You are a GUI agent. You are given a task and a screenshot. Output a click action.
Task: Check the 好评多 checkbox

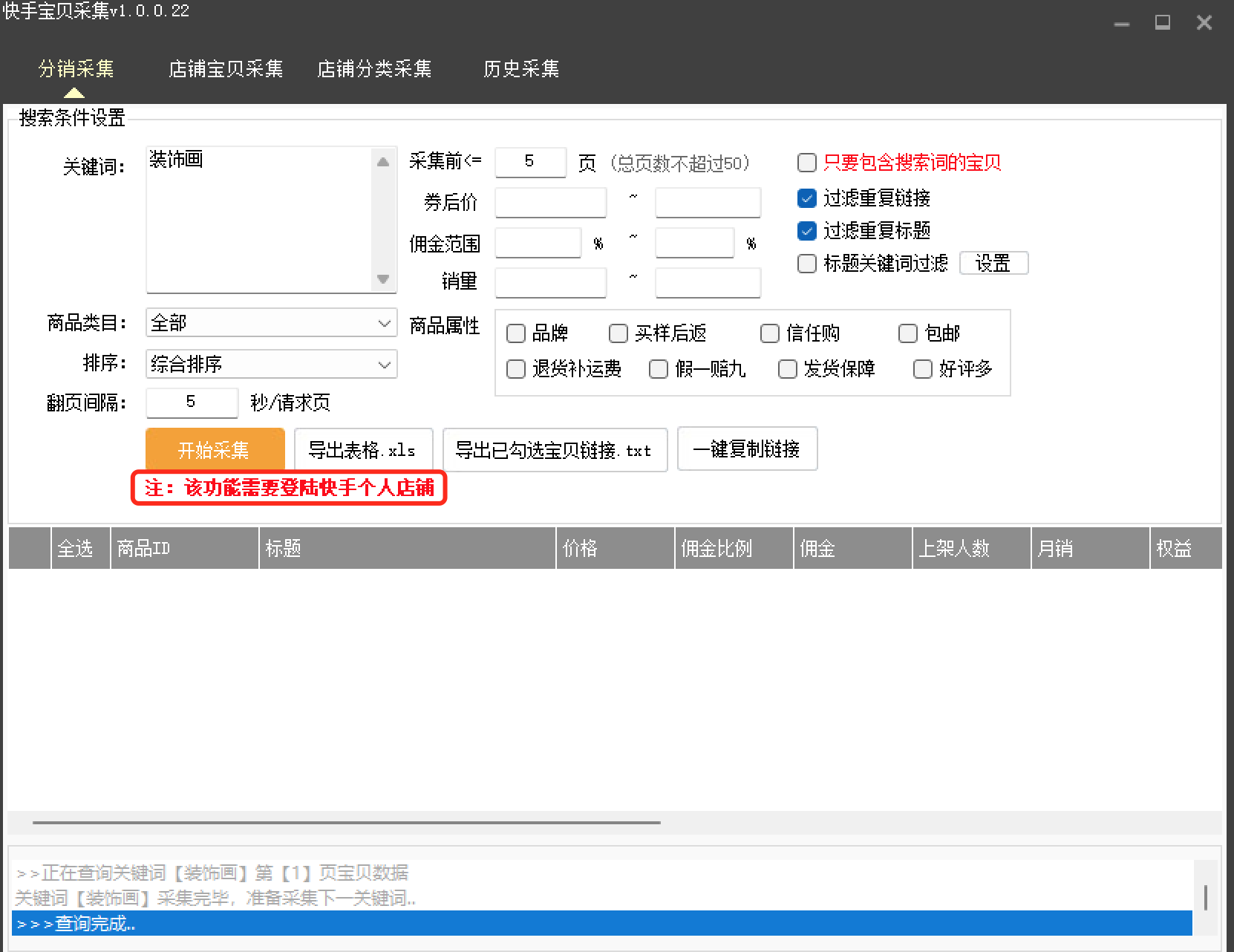[922, 369]
